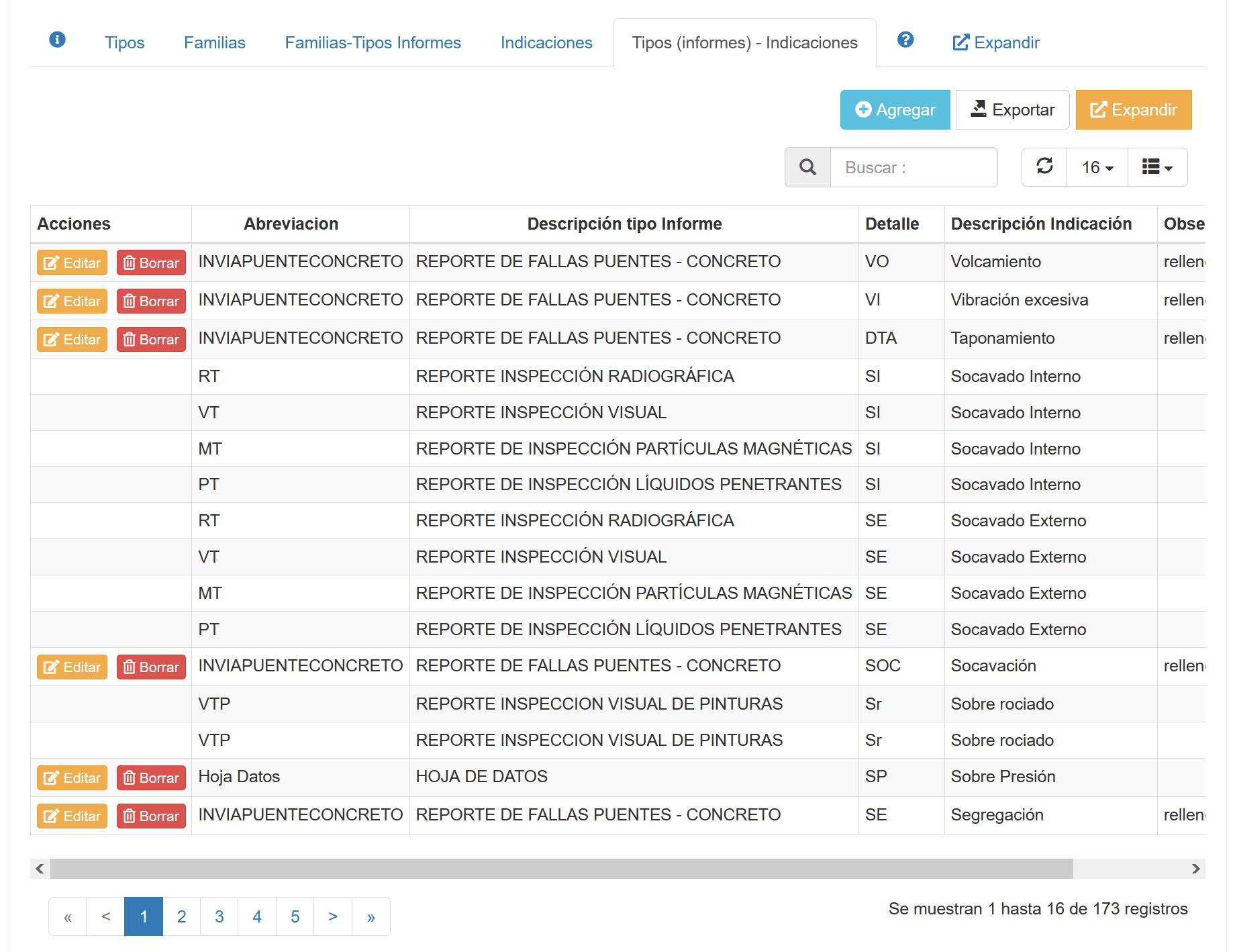Open the help question mark icon
Viewport: 1233px width, 952px height.
pyautogui.click(x=905, y=40)
